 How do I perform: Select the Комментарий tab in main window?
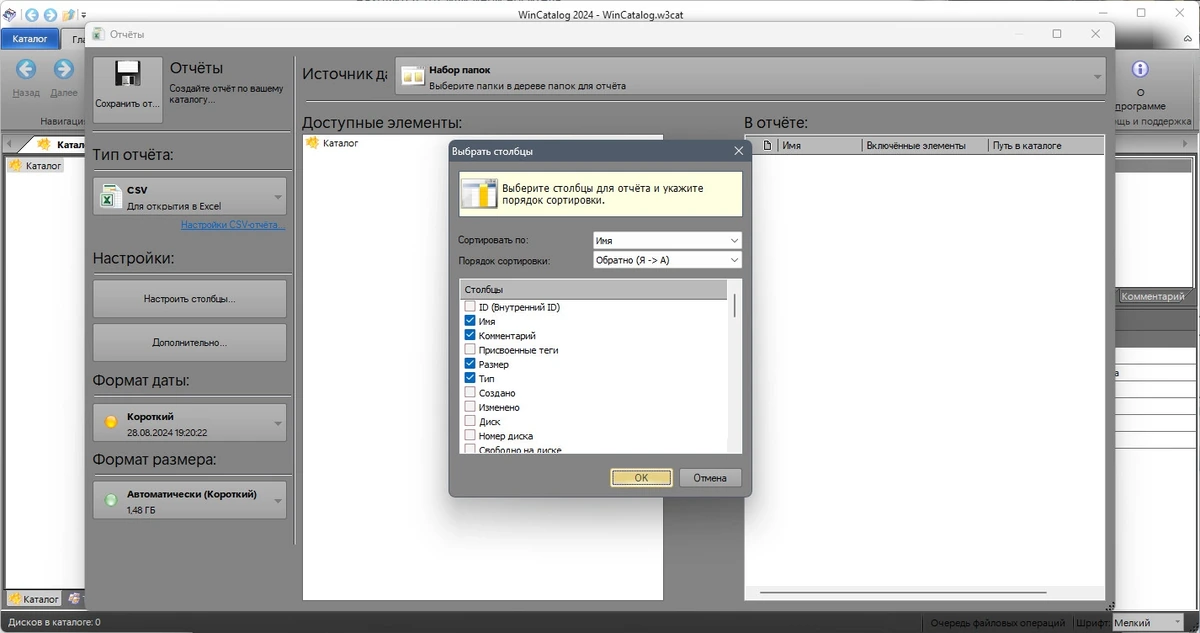tap(1153, 297)
